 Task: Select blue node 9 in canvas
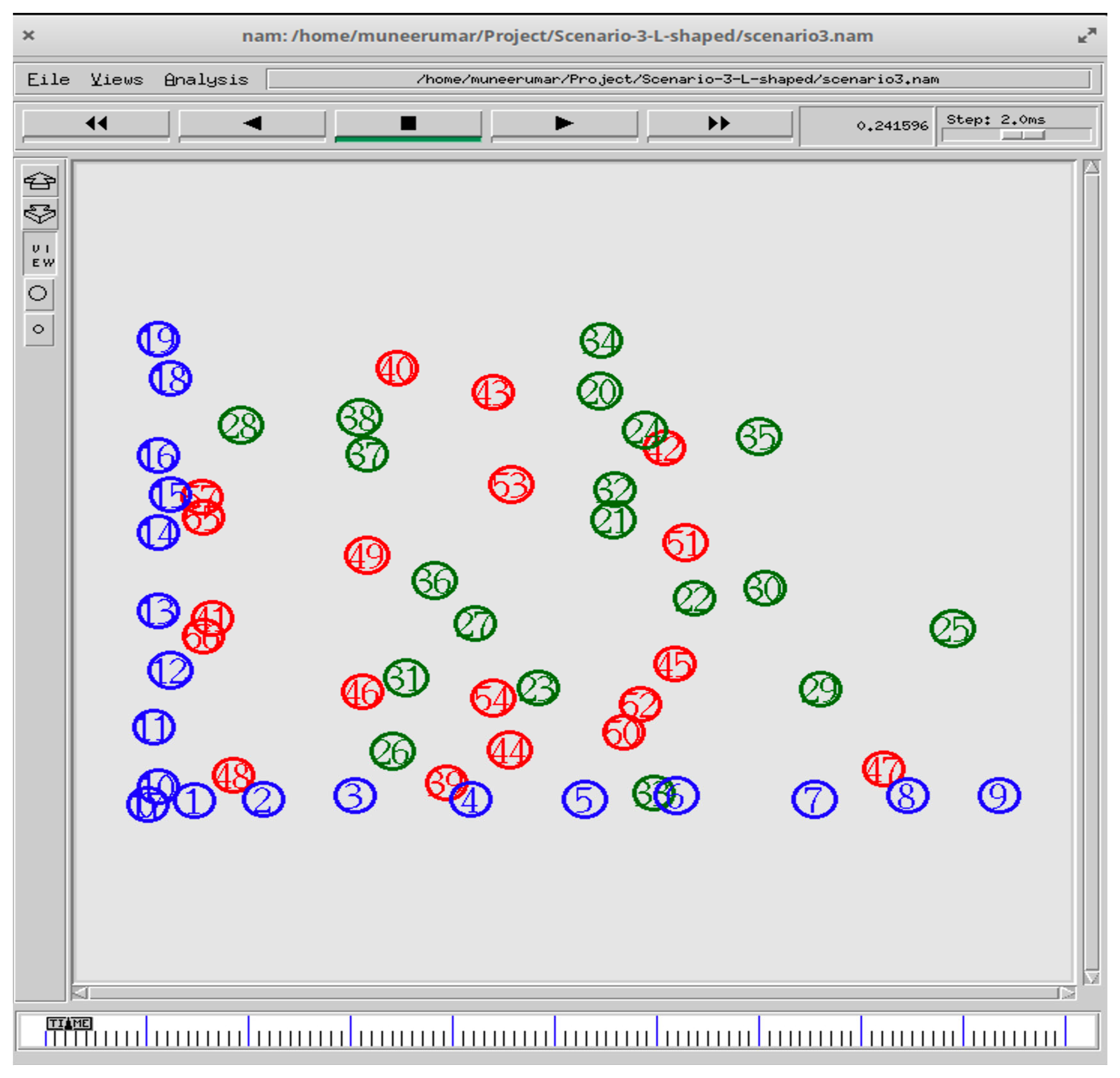(999, 795)
